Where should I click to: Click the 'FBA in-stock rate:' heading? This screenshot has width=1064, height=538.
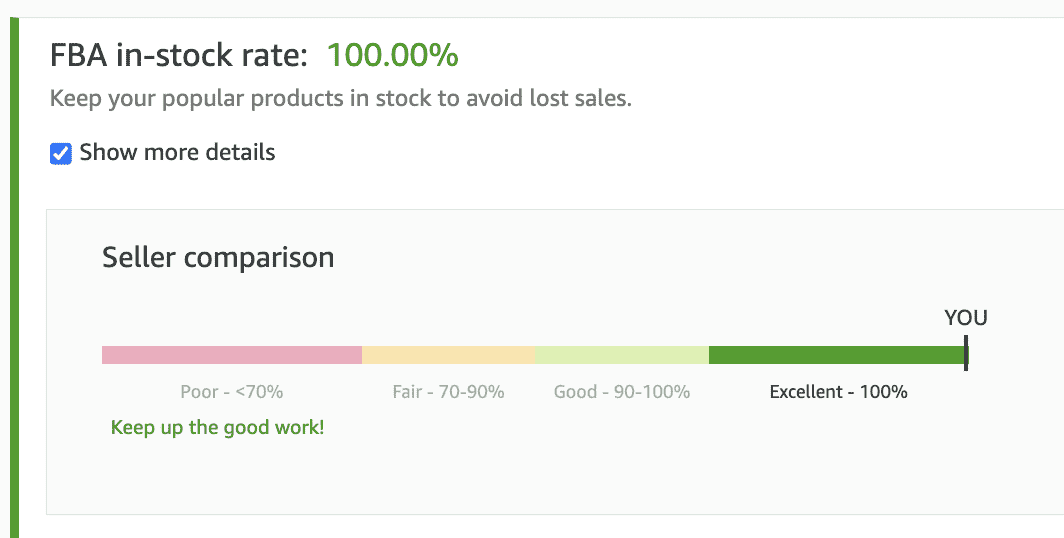tap(179, 56)
